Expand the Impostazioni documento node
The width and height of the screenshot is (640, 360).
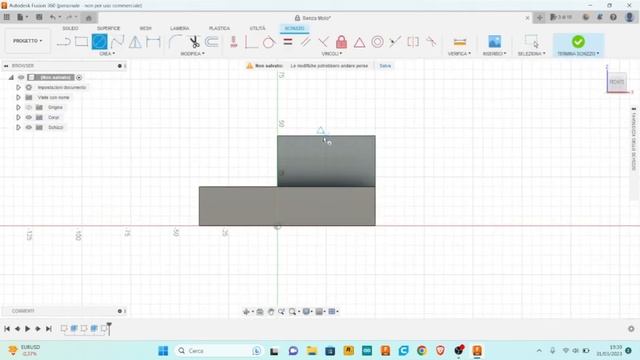18,87
